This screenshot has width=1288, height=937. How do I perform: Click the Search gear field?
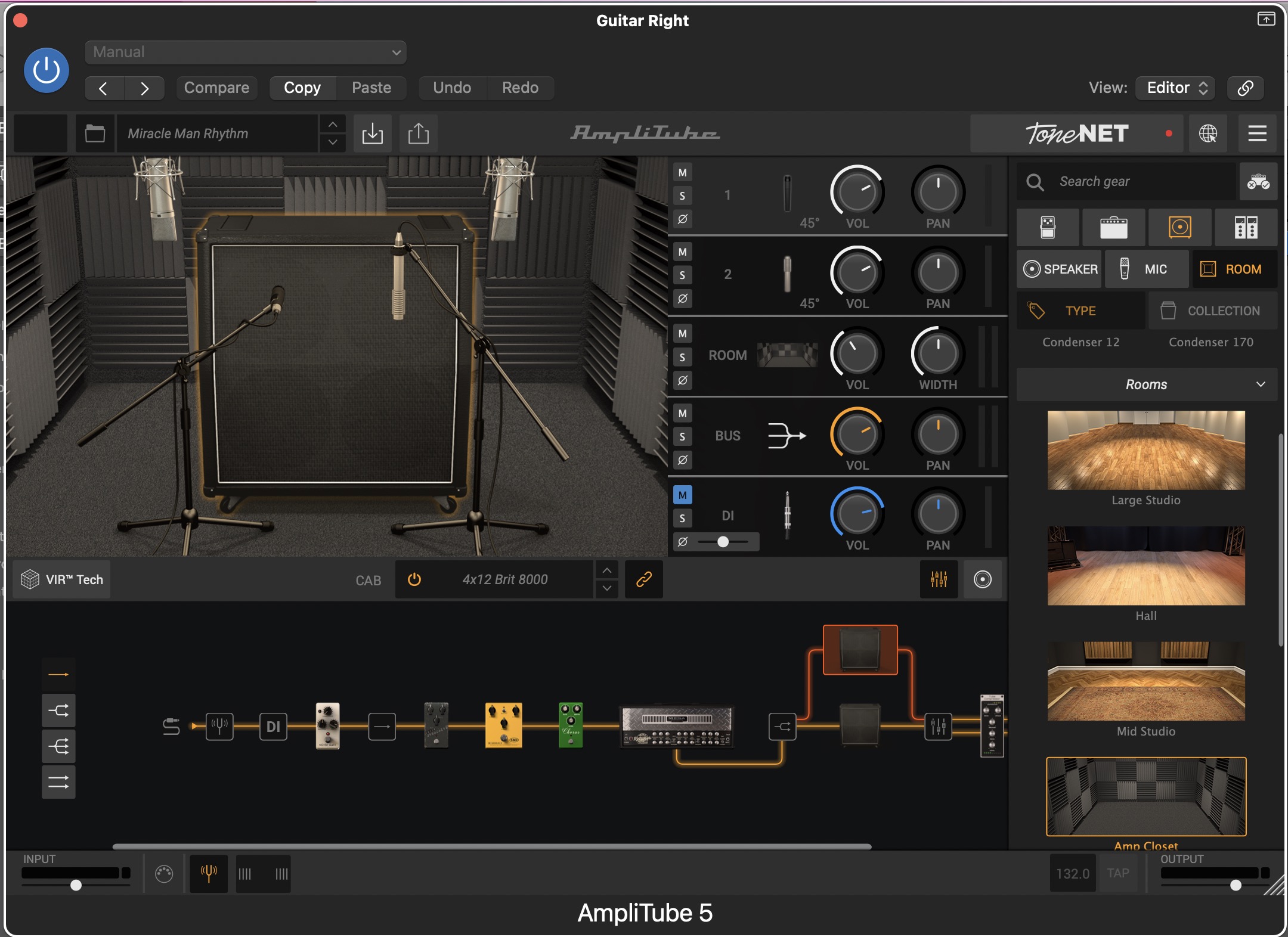pyautogui.click(x=1126, y=182)
